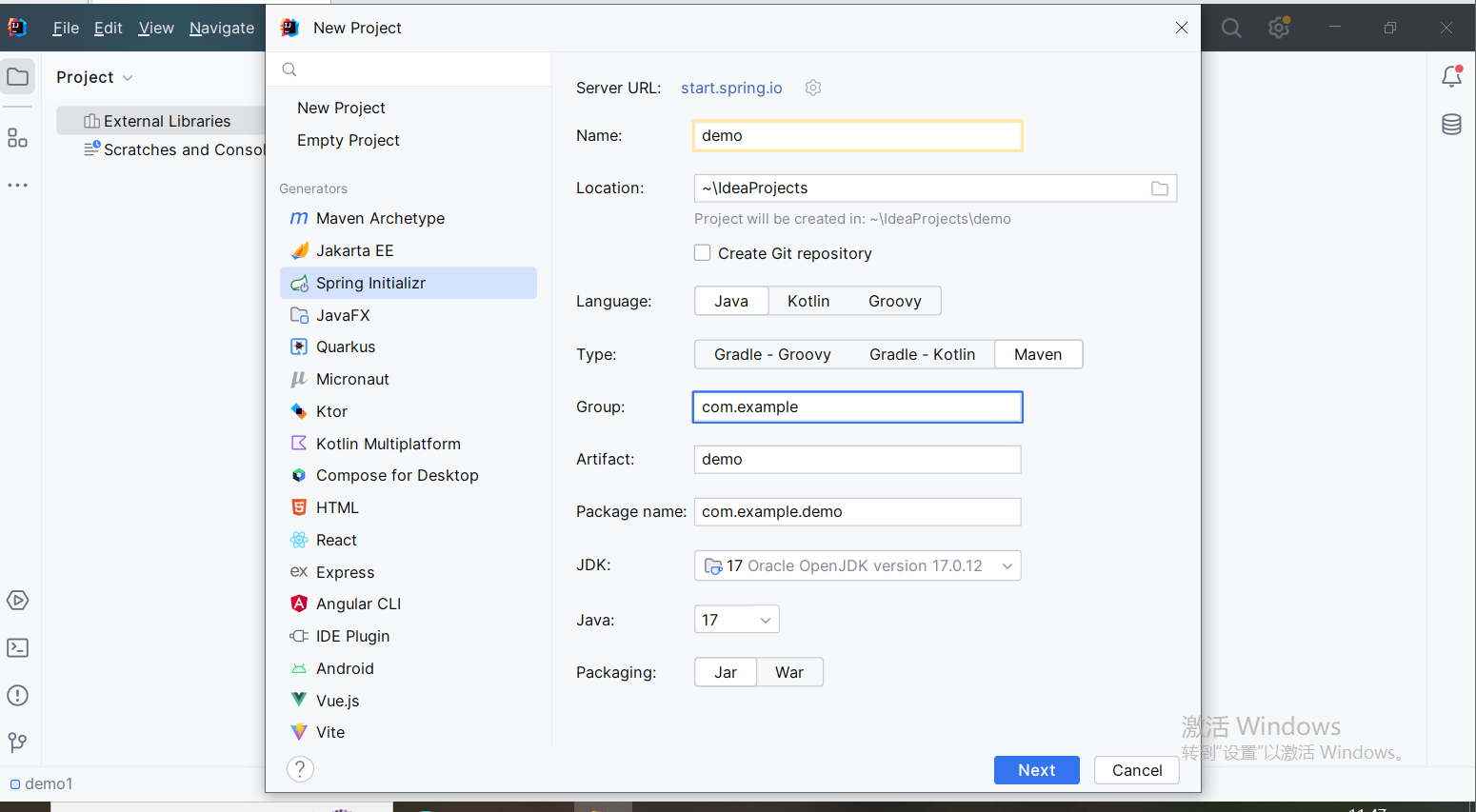Open the Notifications bell icon

pos(1451,76)
